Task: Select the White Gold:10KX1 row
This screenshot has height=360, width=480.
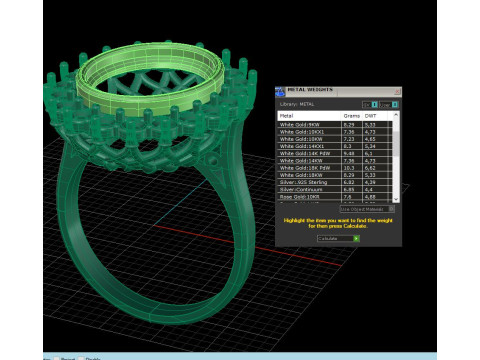Action: coord(335,132)
